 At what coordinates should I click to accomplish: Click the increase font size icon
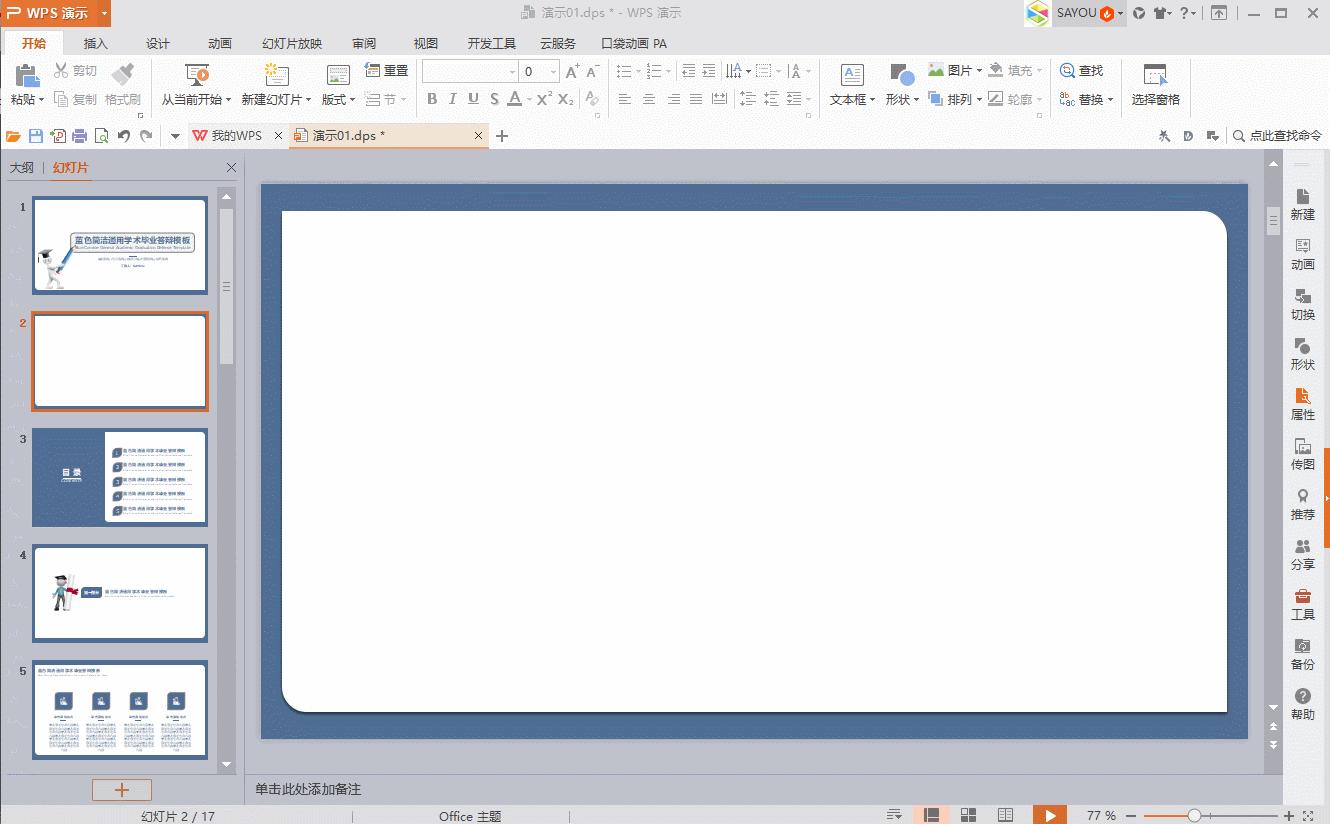(x=572, y=71)
